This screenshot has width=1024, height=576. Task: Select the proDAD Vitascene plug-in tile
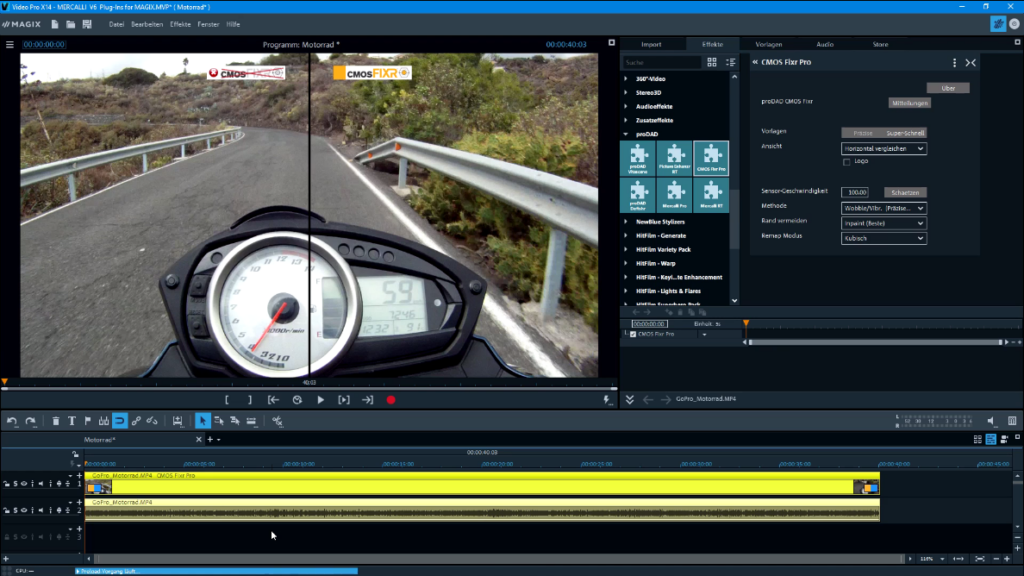638,158
